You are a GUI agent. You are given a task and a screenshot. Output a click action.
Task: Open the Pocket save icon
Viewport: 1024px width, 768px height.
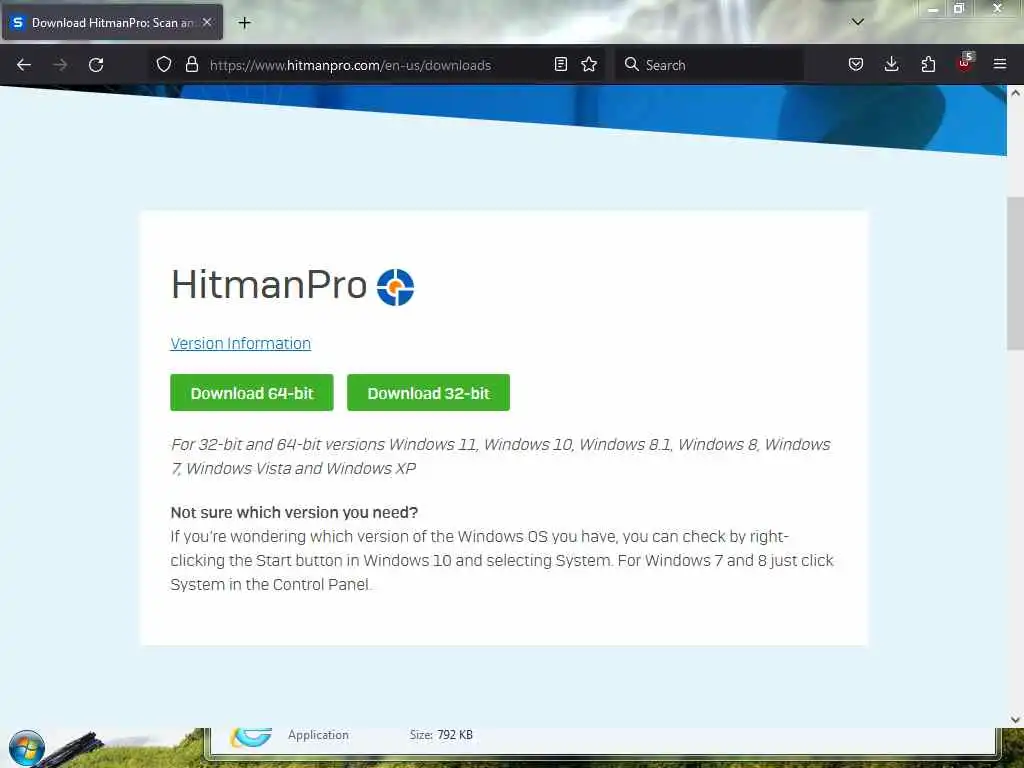(x=856, y=64)
